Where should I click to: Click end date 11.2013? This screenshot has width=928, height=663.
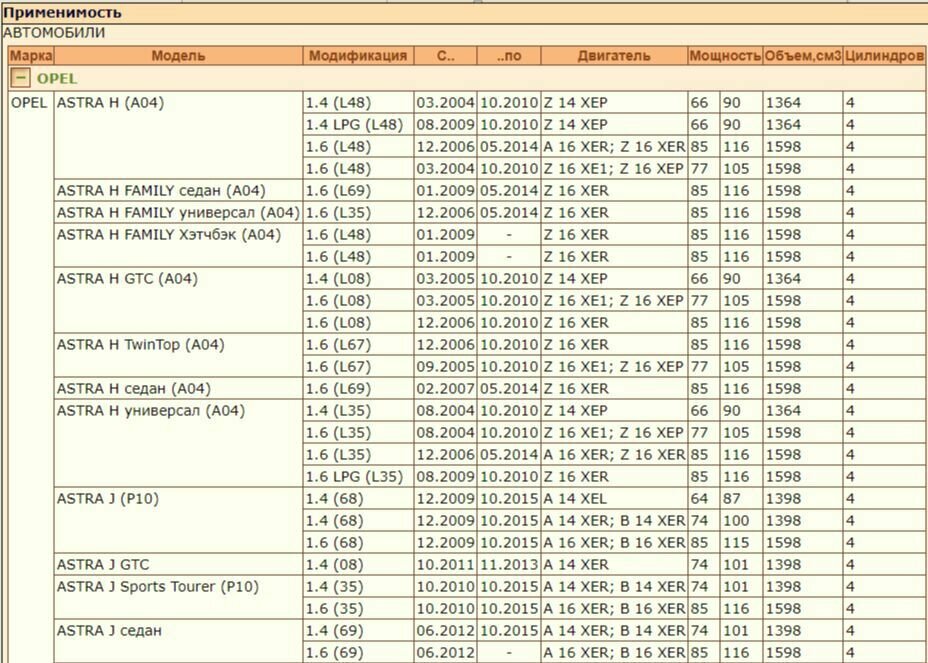tap(508, 565)
